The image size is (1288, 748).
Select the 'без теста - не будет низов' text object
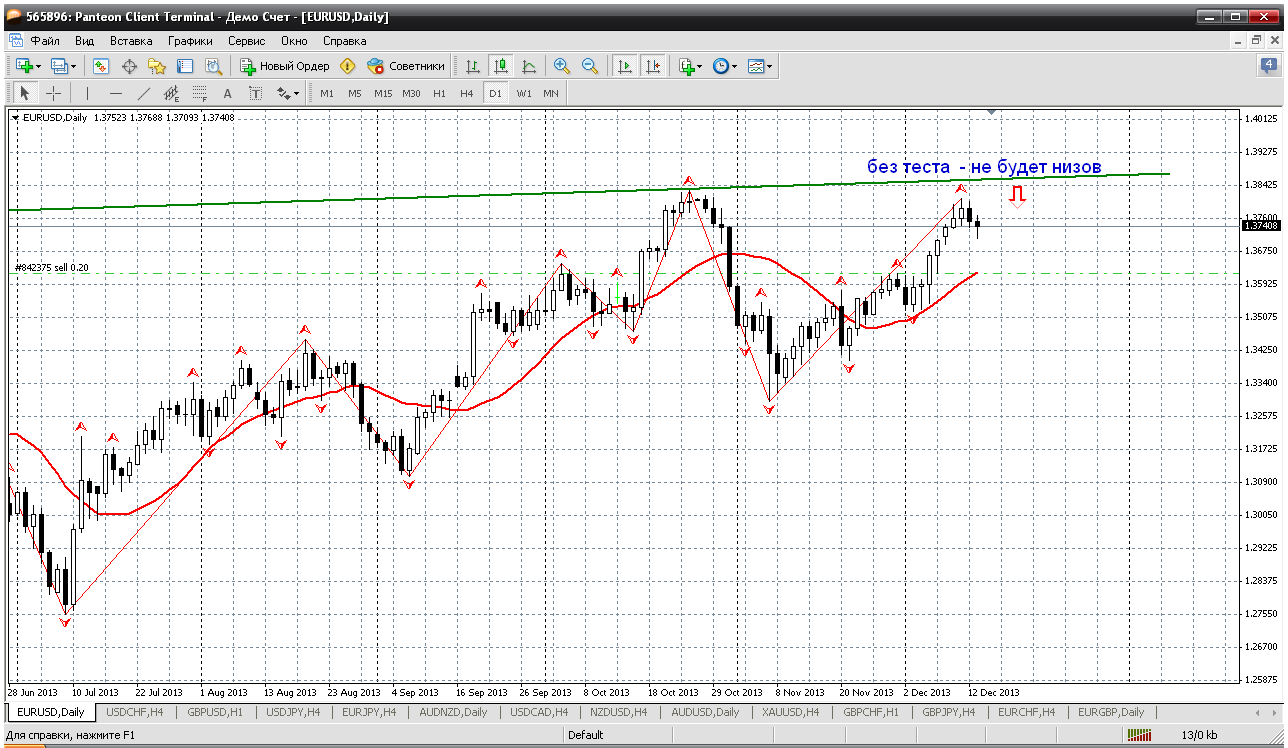click(984, 167)
